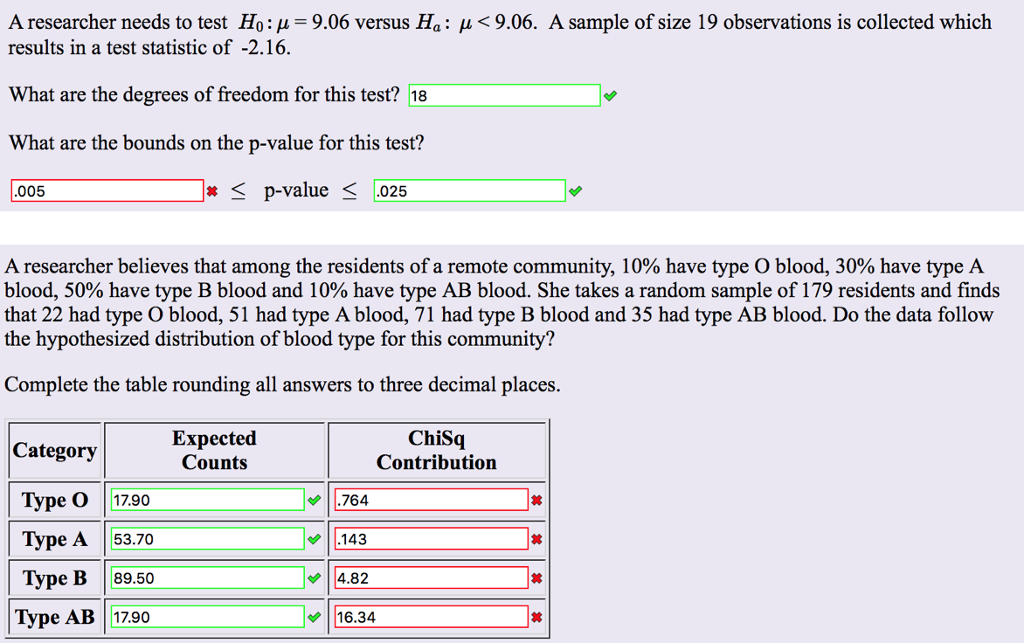1024x643 pixels.
Task: Select the degrees of freedom answer field
Action: coord(504,95)
